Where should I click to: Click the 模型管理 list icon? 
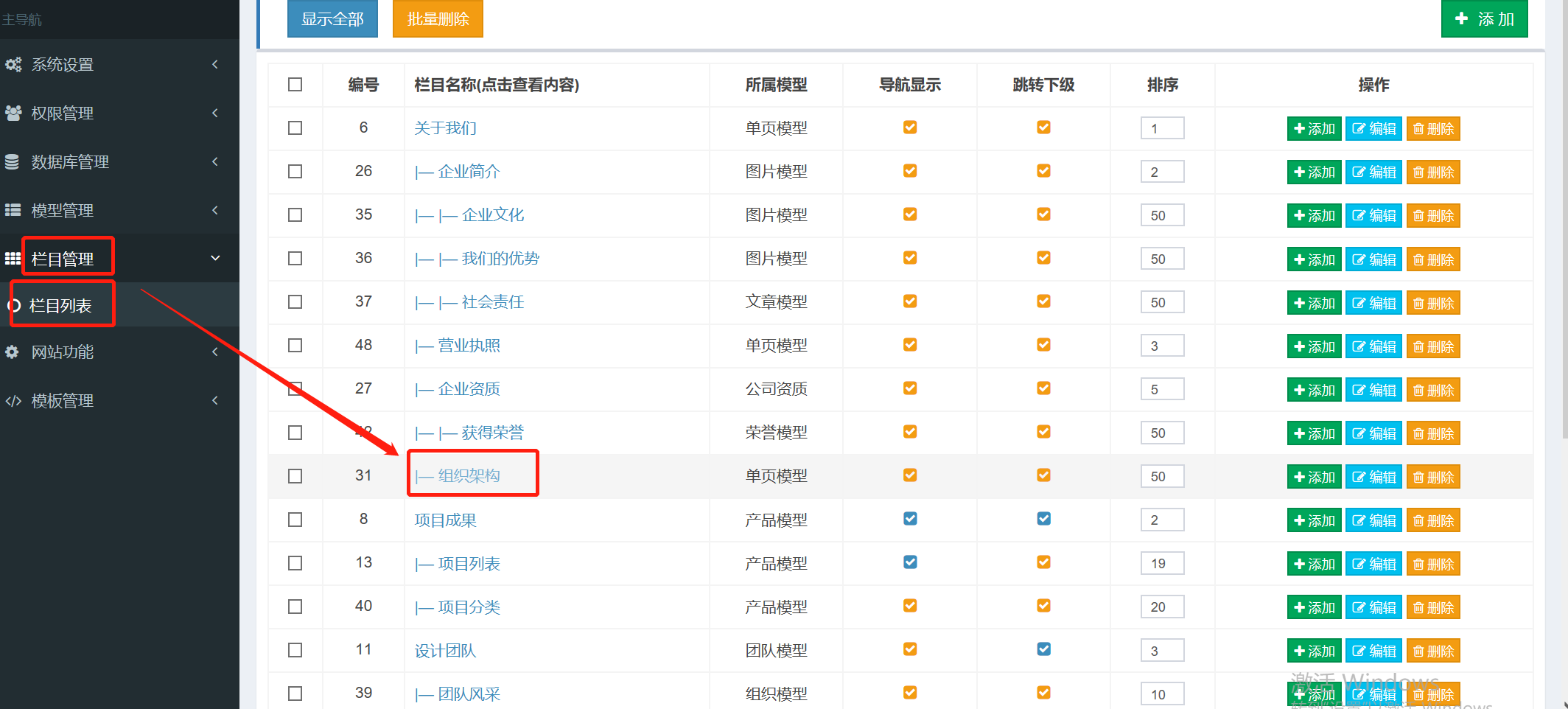[13, 211]
